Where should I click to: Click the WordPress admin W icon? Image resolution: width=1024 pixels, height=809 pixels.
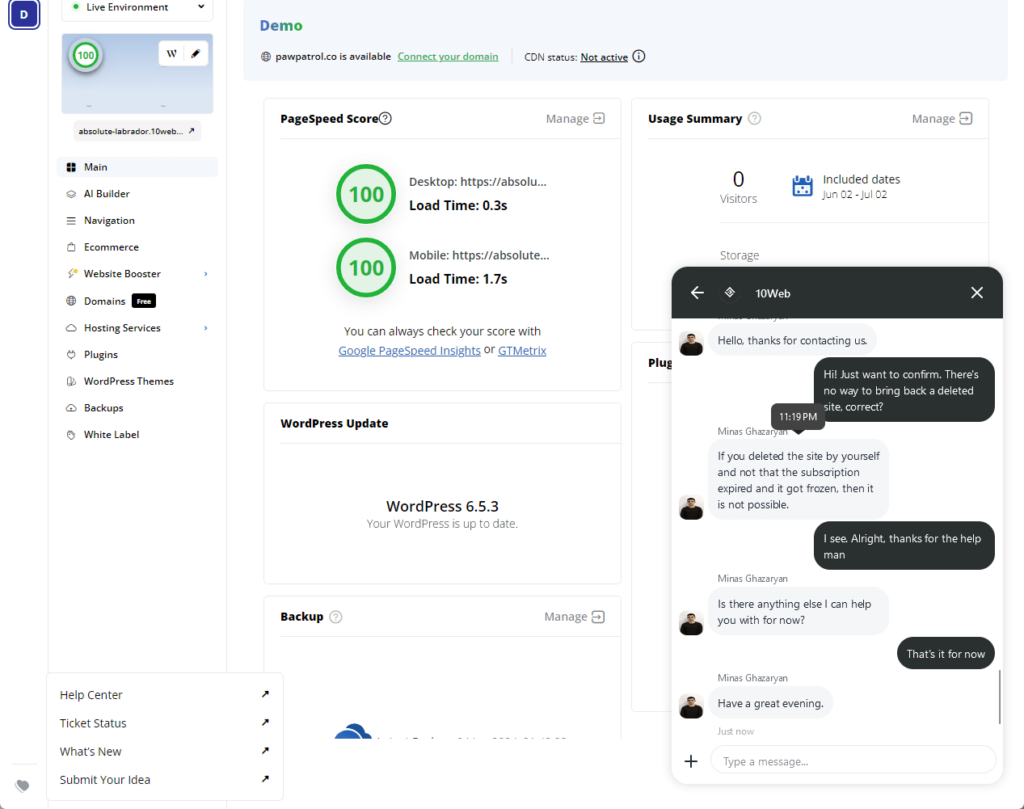171,54
